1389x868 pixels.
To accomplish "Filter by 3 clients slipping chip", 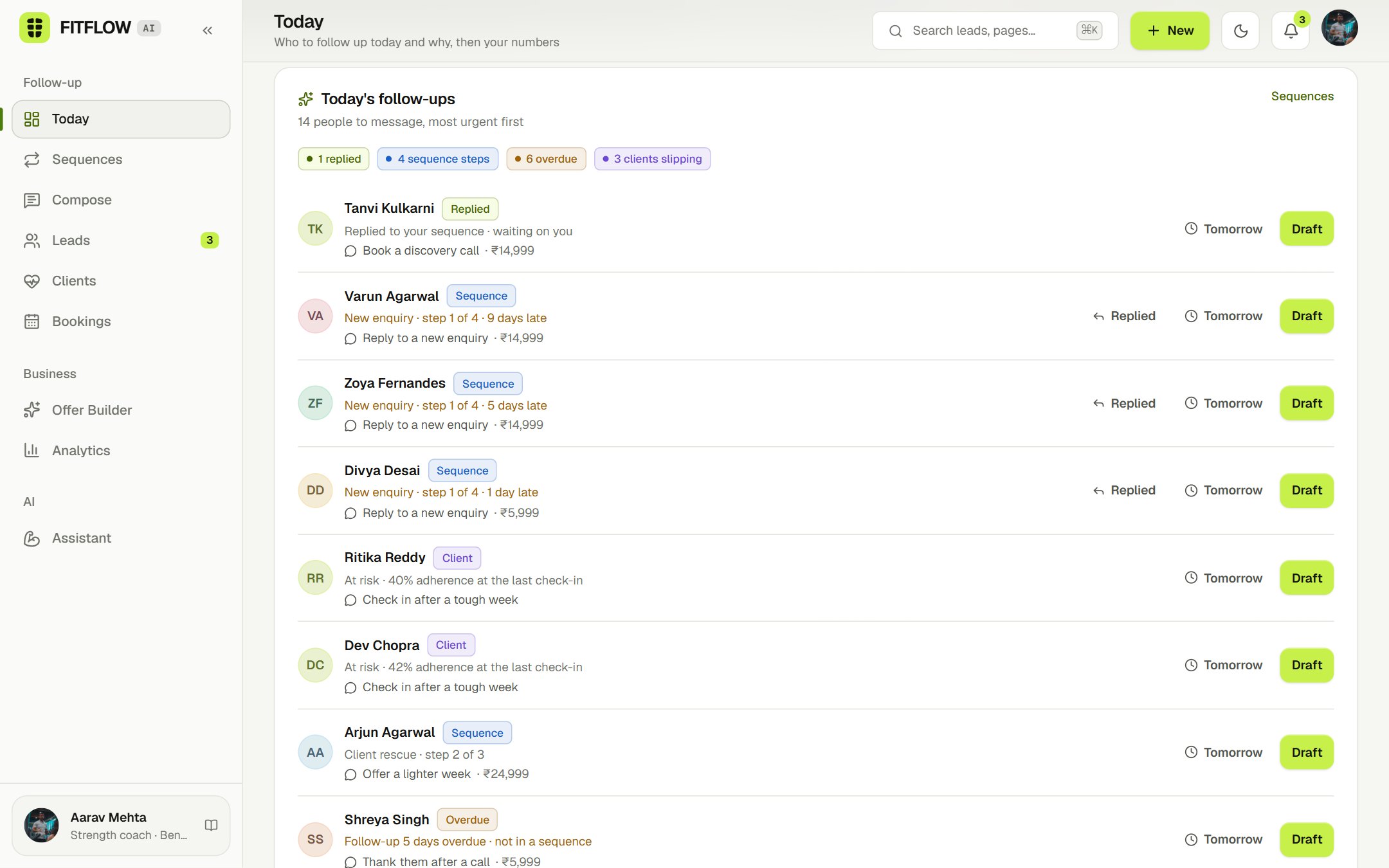I will coord(652,159).
